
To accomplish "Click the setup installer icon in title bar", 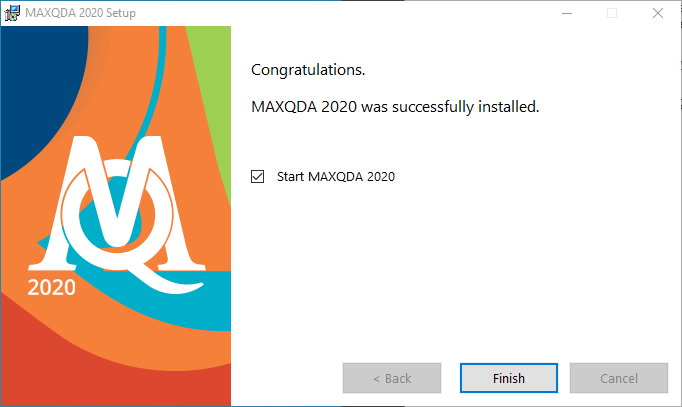I will coord(12,13).
